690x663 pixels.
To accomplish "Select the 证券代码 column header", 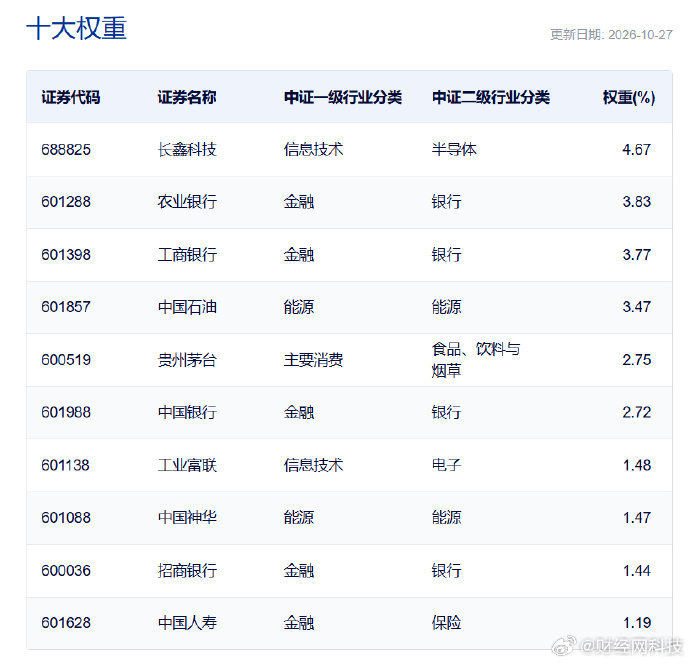I will (x=71, y=97).
